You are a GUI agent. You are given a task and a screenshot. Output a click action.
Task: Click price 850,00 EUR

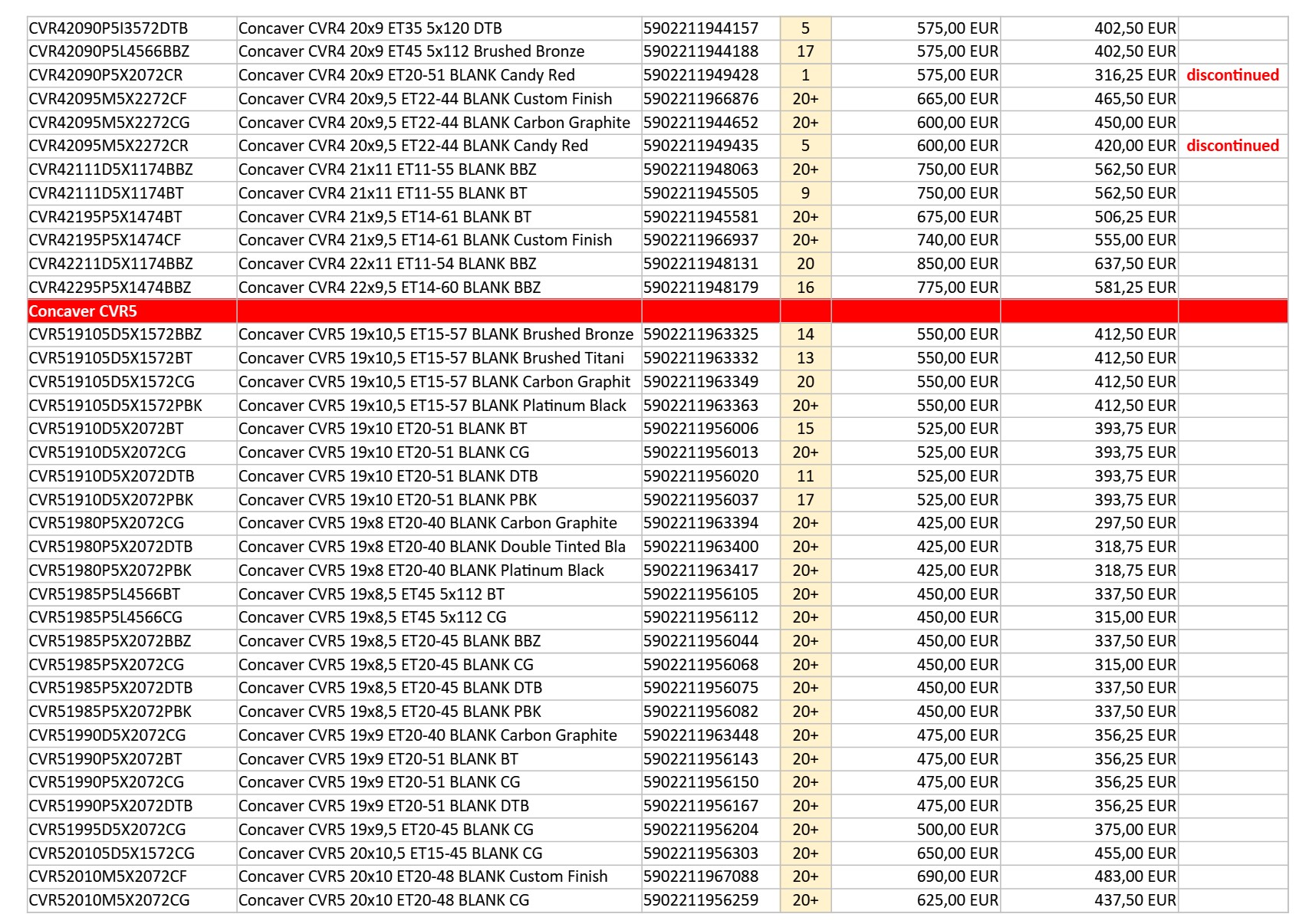point(957,264)
